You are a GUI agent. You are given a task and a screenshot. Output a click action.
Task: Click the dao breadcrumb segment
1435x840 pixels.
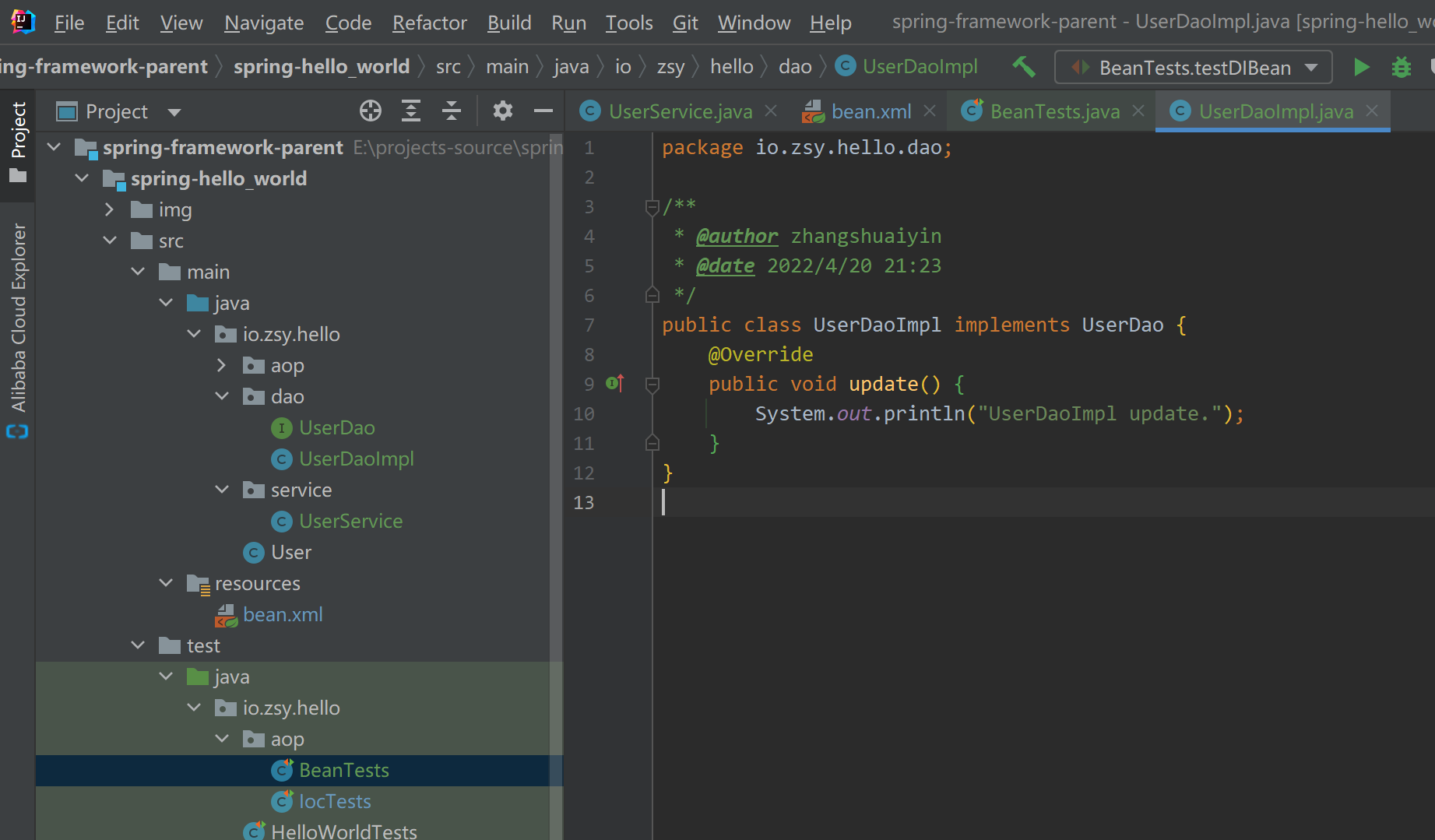tap(795, 67)
